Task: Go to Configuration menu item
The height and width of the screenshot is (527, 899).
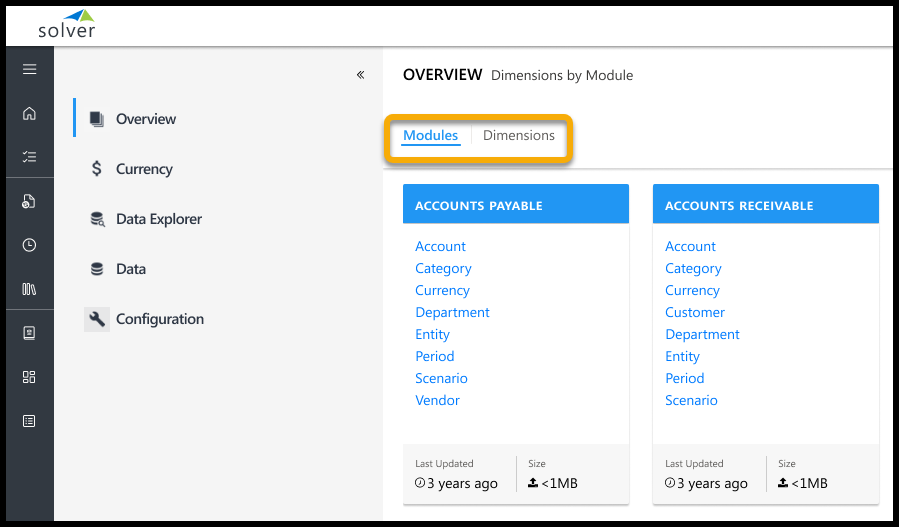Action: (x=159, y=319)
